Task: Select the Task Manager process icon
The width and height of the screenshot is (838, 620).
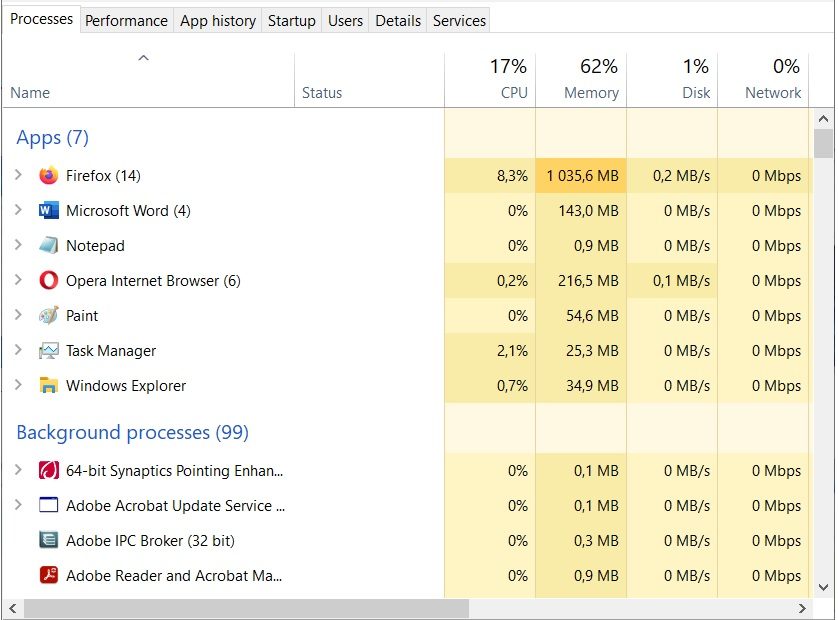Action: click(48, 351)
